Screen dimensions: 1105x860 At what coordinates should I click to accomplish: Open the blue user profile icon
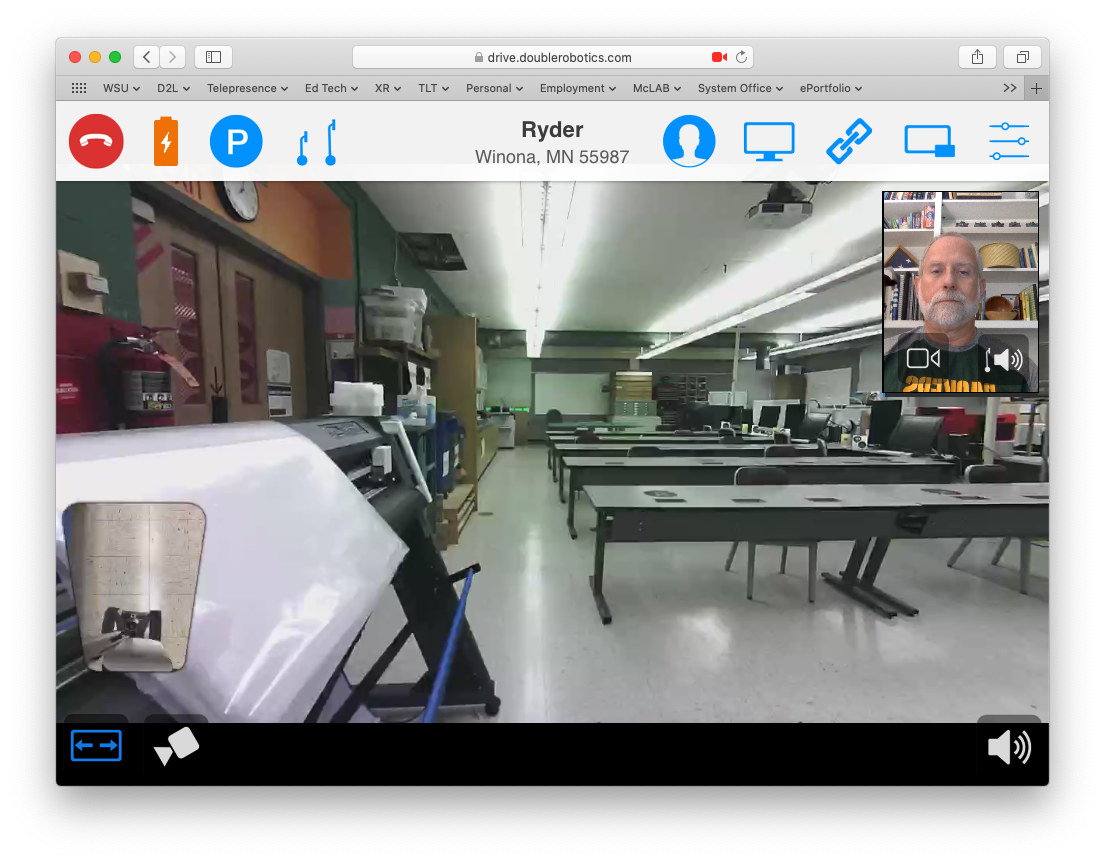[689, 142]
